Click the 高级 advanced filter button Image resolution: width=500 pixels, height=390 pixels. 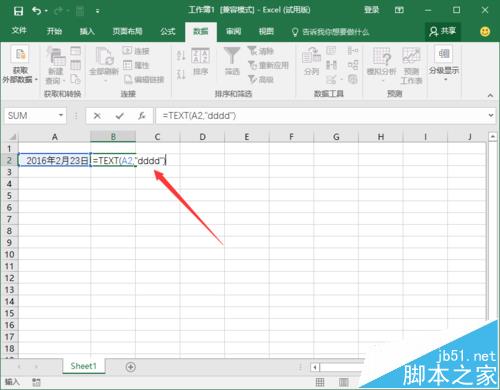point(261,79)
